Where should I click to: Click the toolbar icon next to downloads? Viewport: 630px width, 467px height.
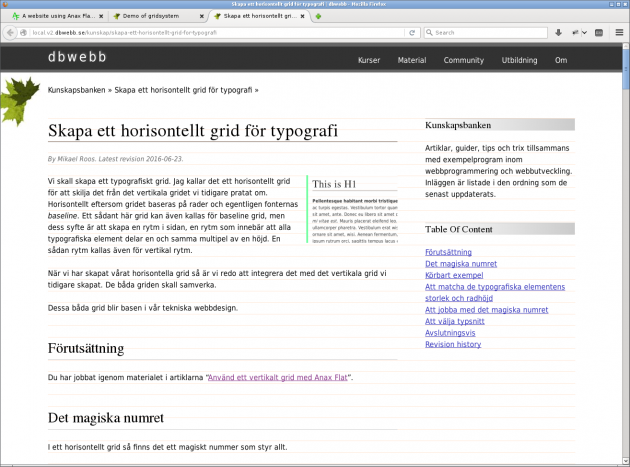point(576,33)
